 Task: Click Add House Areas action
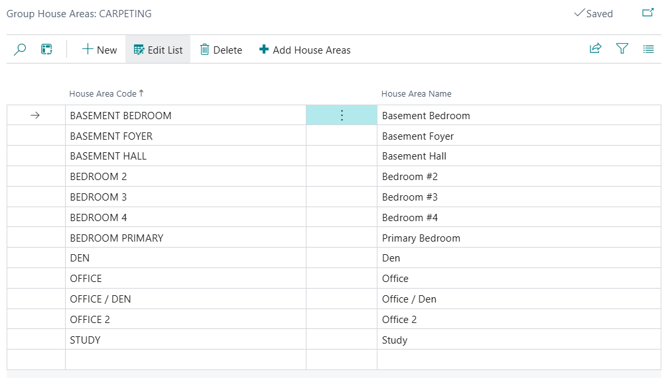[305, 50]
